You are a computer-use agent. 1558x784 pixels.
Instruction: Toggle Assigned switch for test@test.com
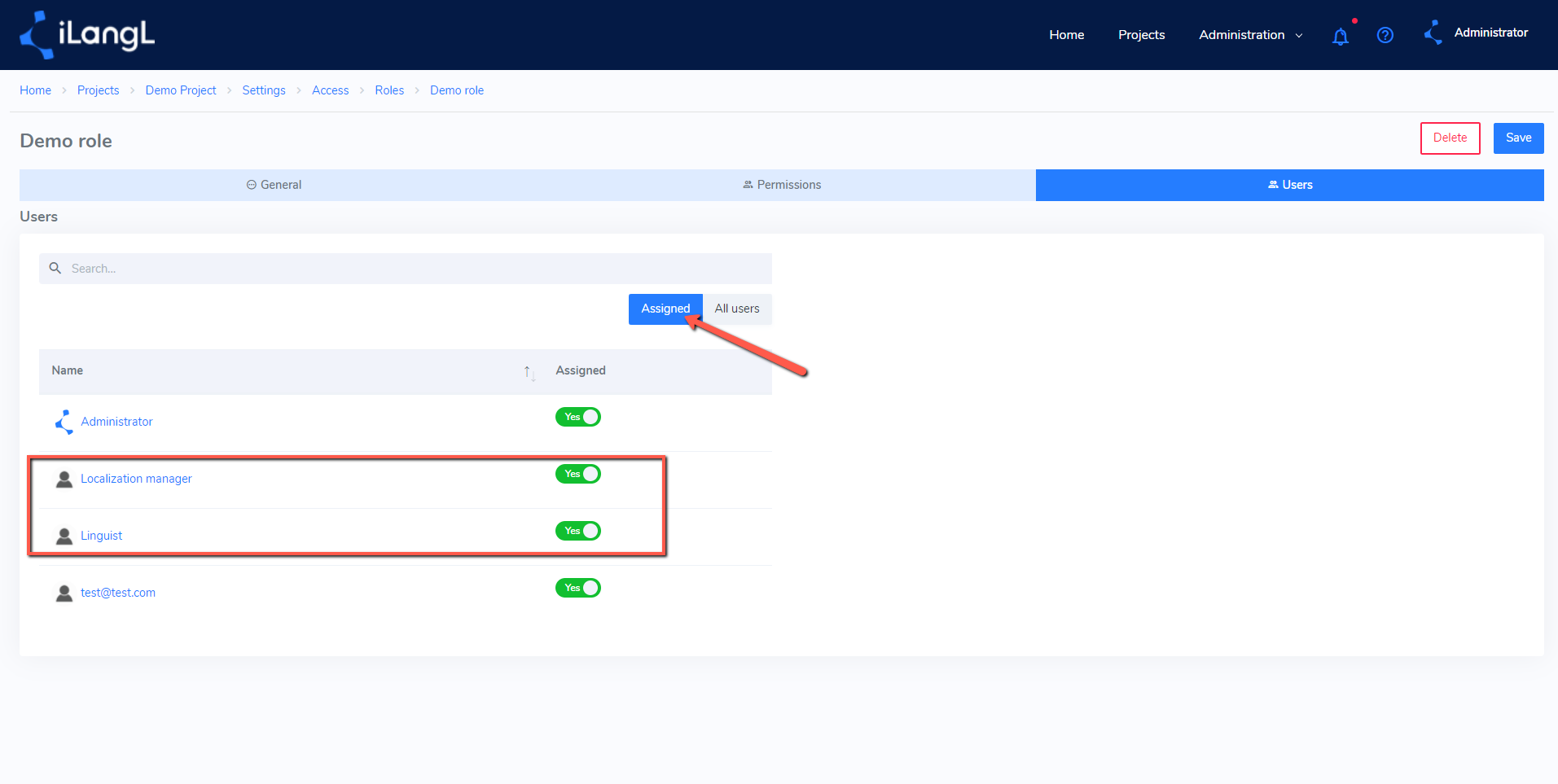pos(578,588)
